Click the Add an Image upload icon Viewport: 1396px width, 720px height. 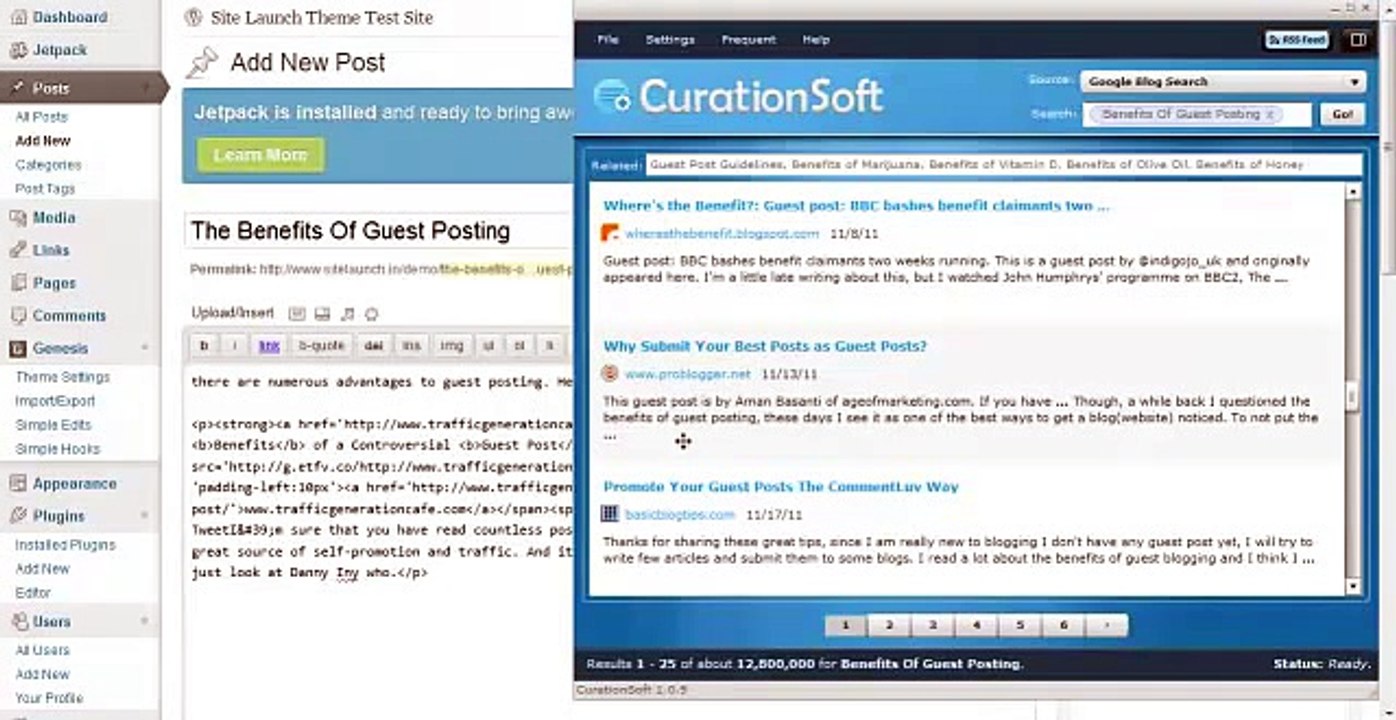pyautogui.click(x=297, y=314)
